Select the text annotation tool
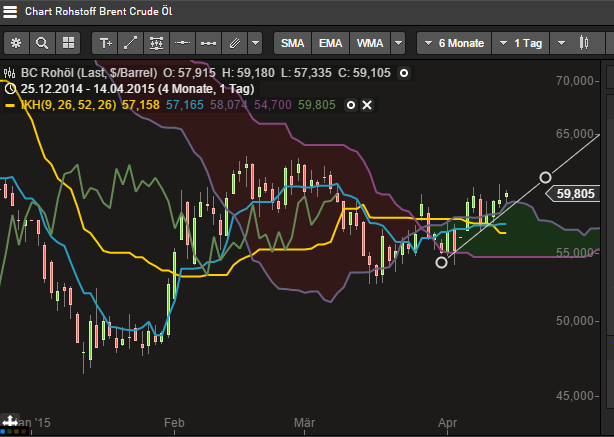The height and width of the screenshot is (437, 614). point(105,44)
